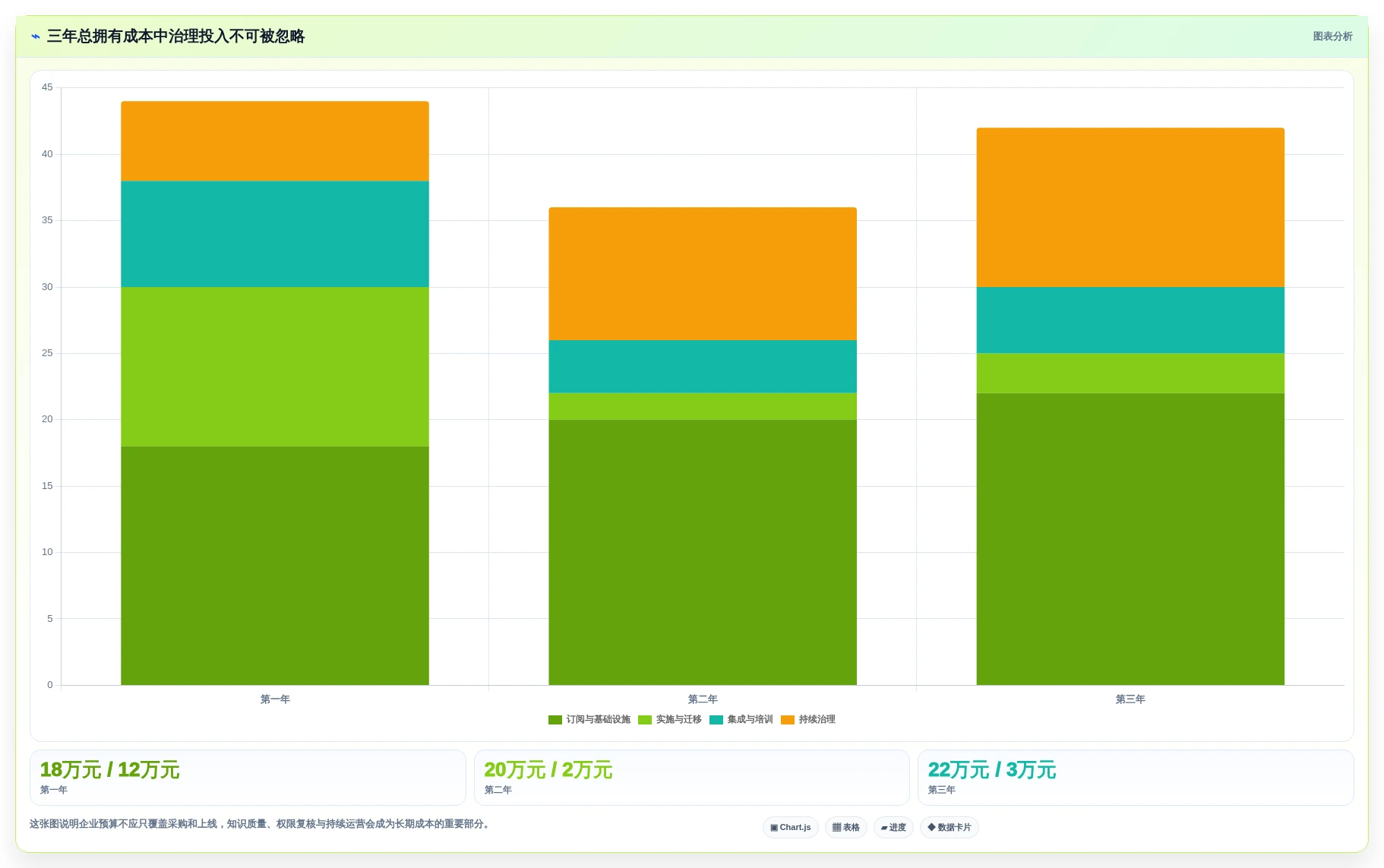Viewport: 1384px width, 868px height.
Task: Click the lightning icon beside the chart title
Action: click(x=36, y=36)
